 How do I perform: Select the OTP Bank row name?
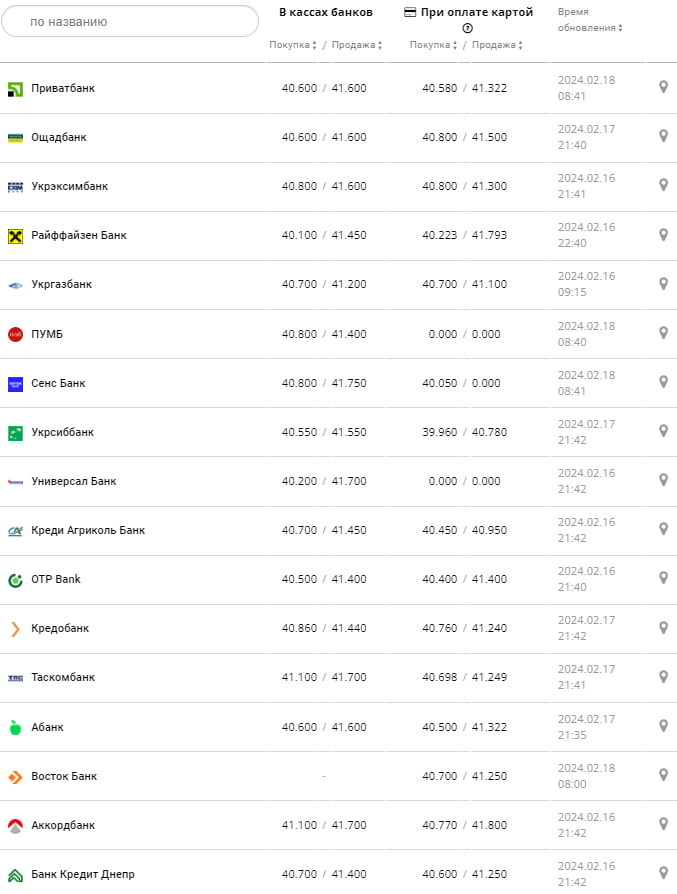pos(56,579)
